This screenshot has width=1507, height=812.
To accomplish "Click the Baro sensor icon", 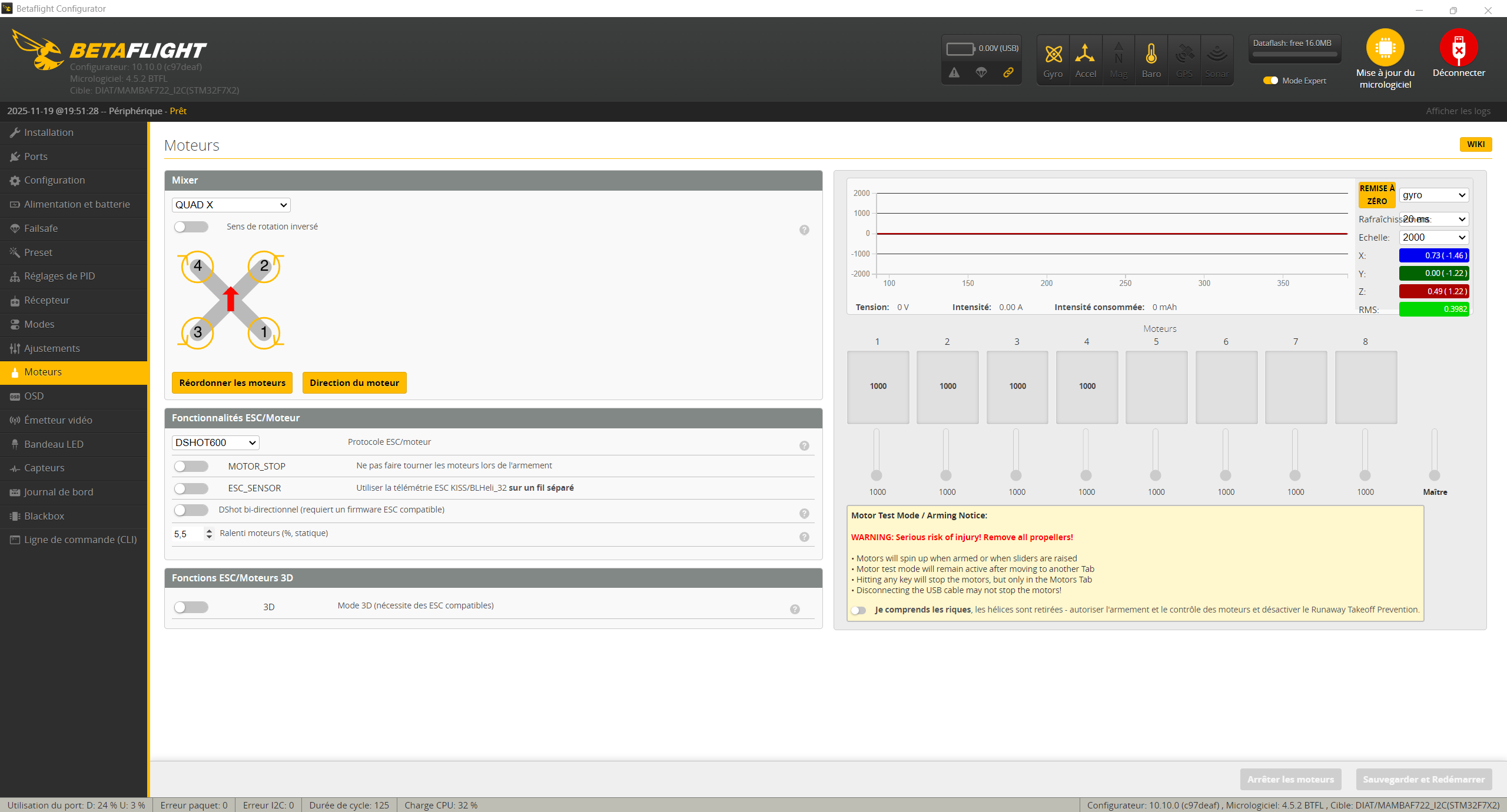I will [x=1151, y=54].
